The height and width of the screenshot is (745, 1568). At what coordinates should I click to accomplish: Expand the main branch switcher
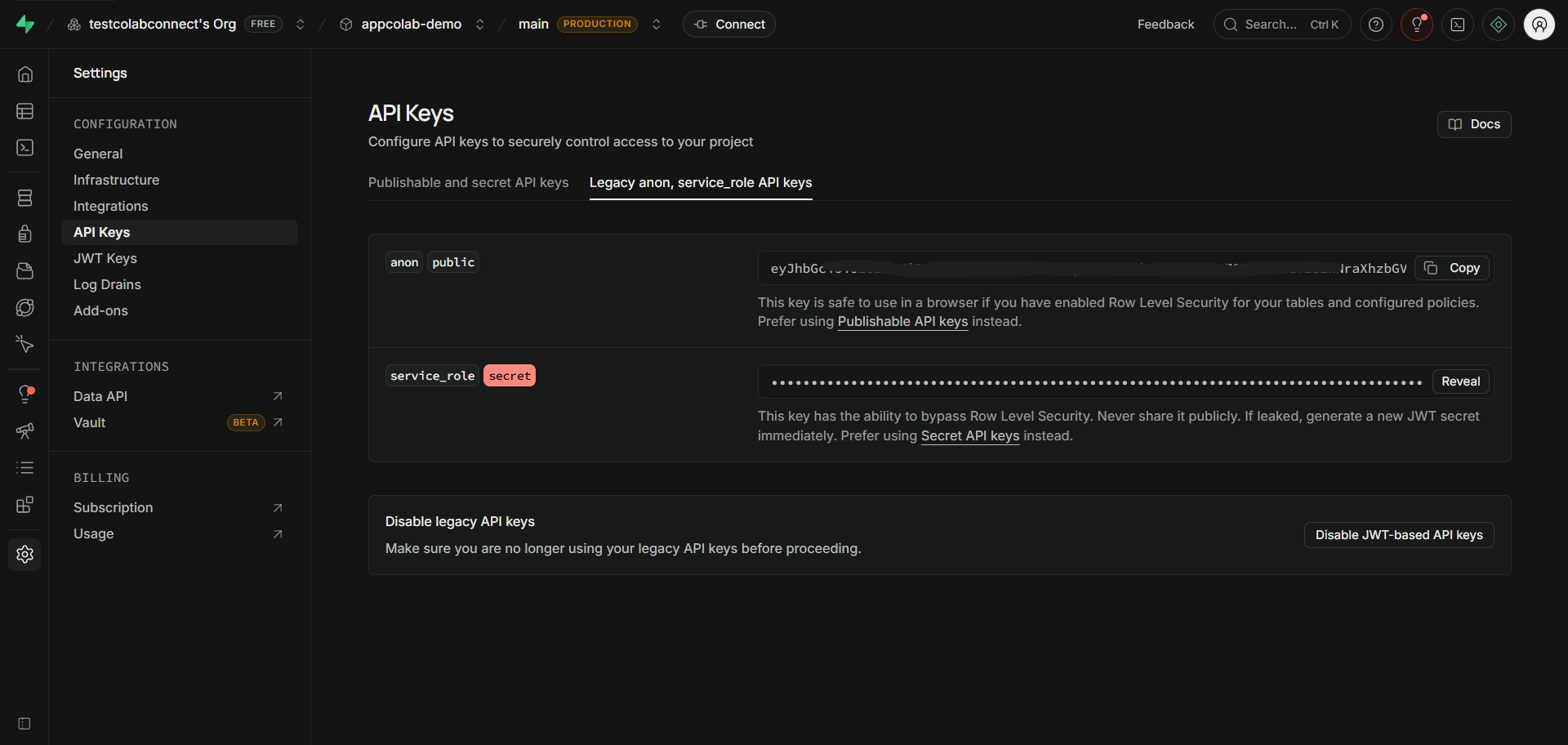pos(656,25)
